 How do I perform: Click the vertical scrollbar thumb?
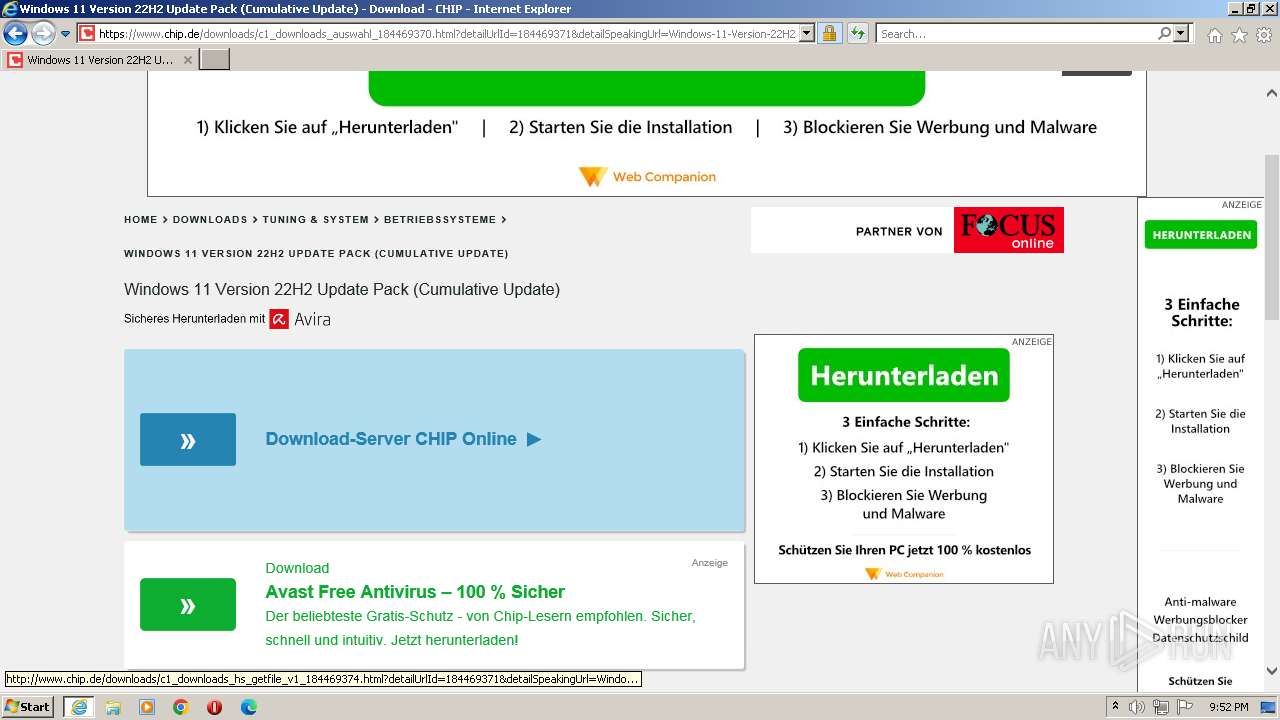(x=1272, y=237)
